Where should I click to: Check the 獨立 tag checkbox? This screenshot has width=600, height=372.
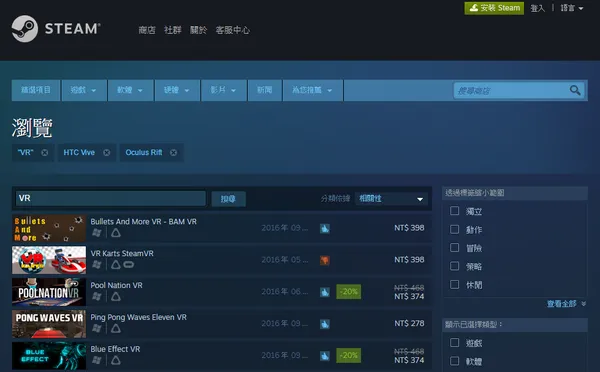coord(454,210)
